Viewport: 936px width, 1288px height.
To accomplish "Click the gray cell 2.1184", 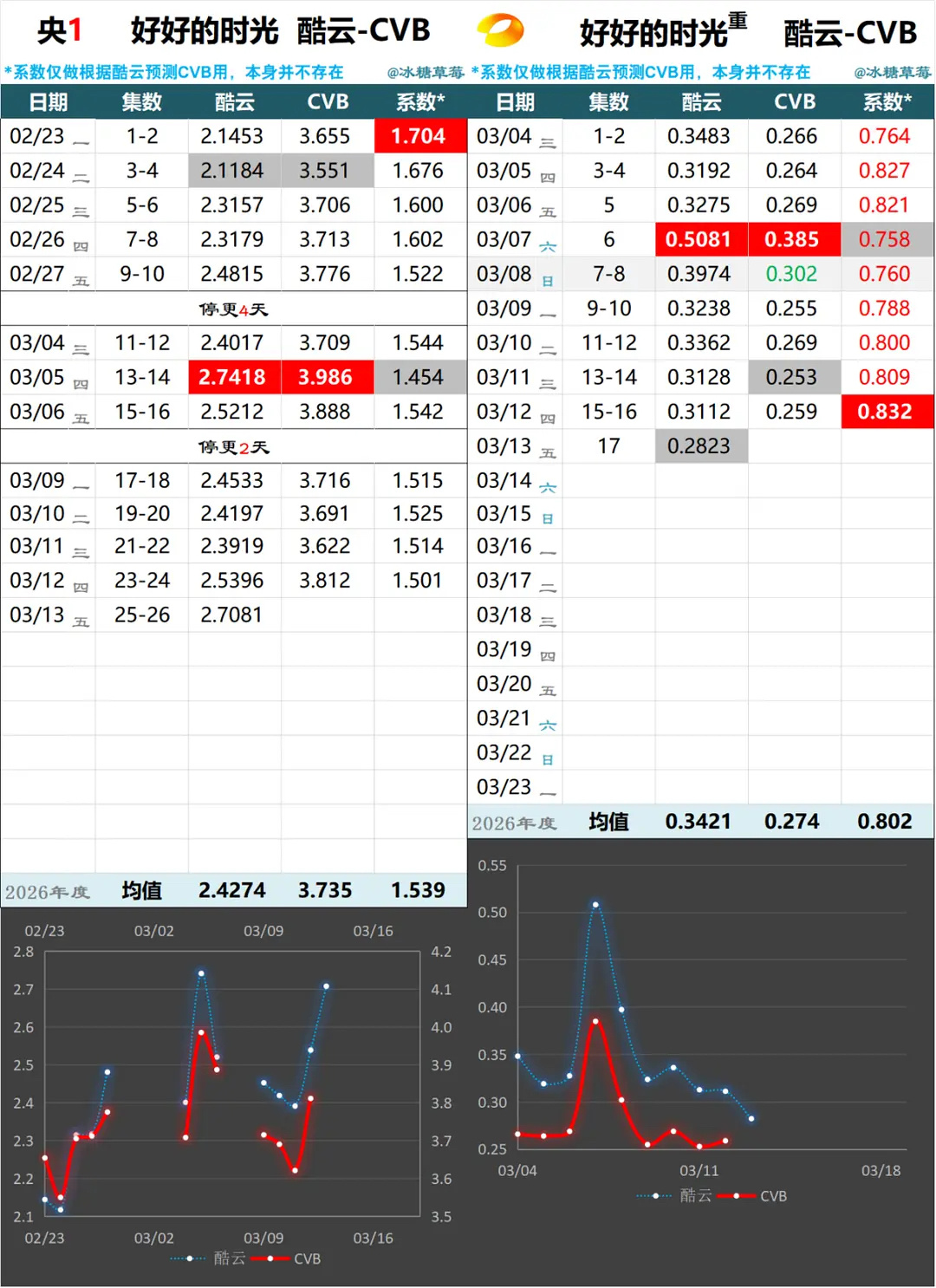I will [234, 171].
